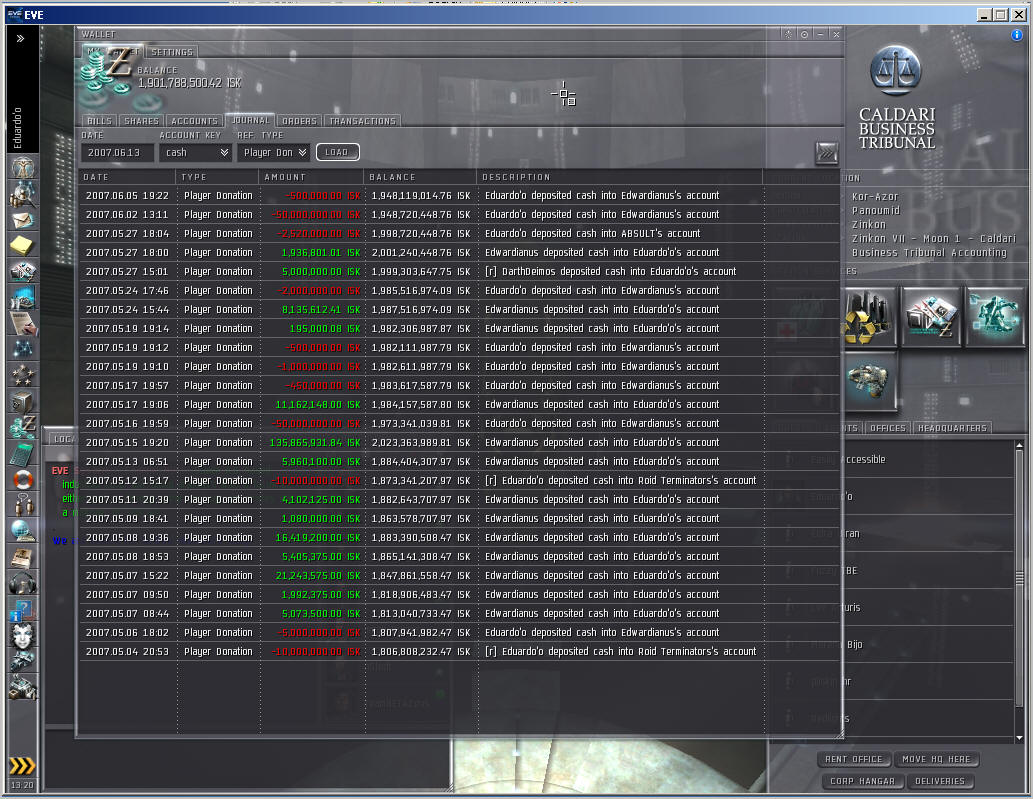Click the Caldari Business Tribunal scales logo
Screen dimensions: 1033x799
click(x=895, y=70)
